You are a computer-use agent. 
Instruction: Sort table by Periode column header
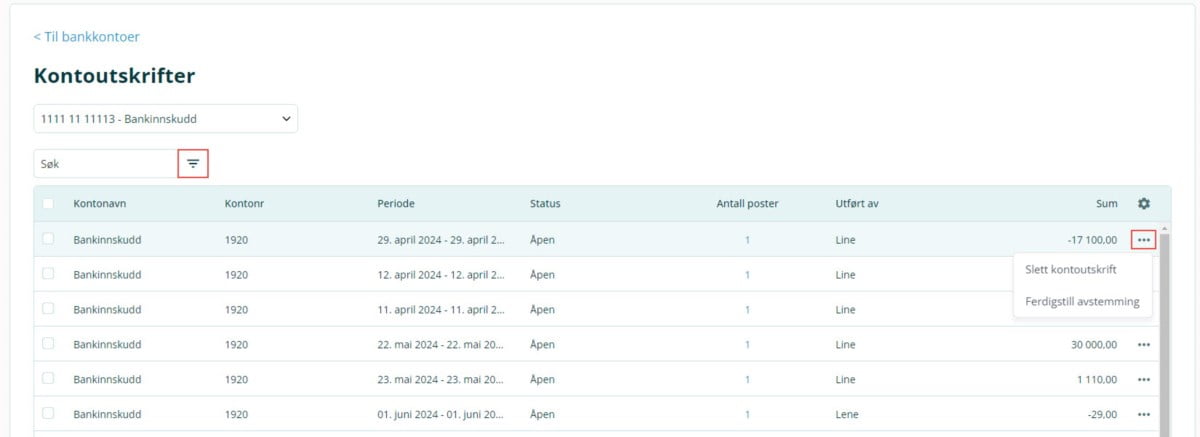pyautogui.click(x=395, y=204)
